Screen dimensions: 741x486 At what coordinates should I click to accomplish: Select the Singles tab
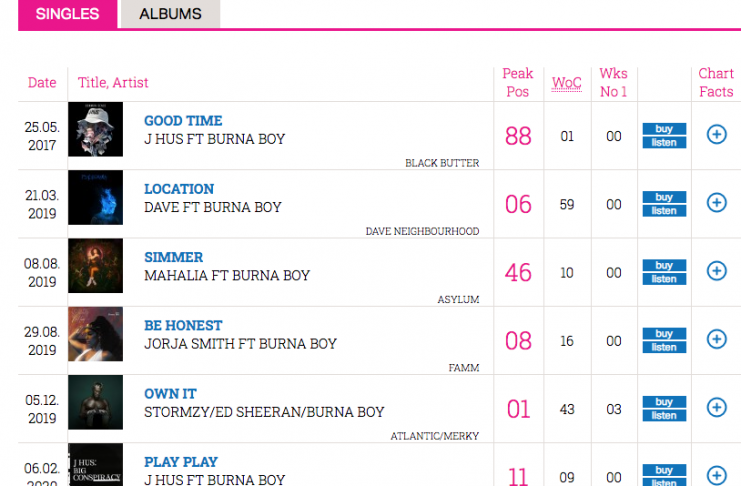(67, 14)
